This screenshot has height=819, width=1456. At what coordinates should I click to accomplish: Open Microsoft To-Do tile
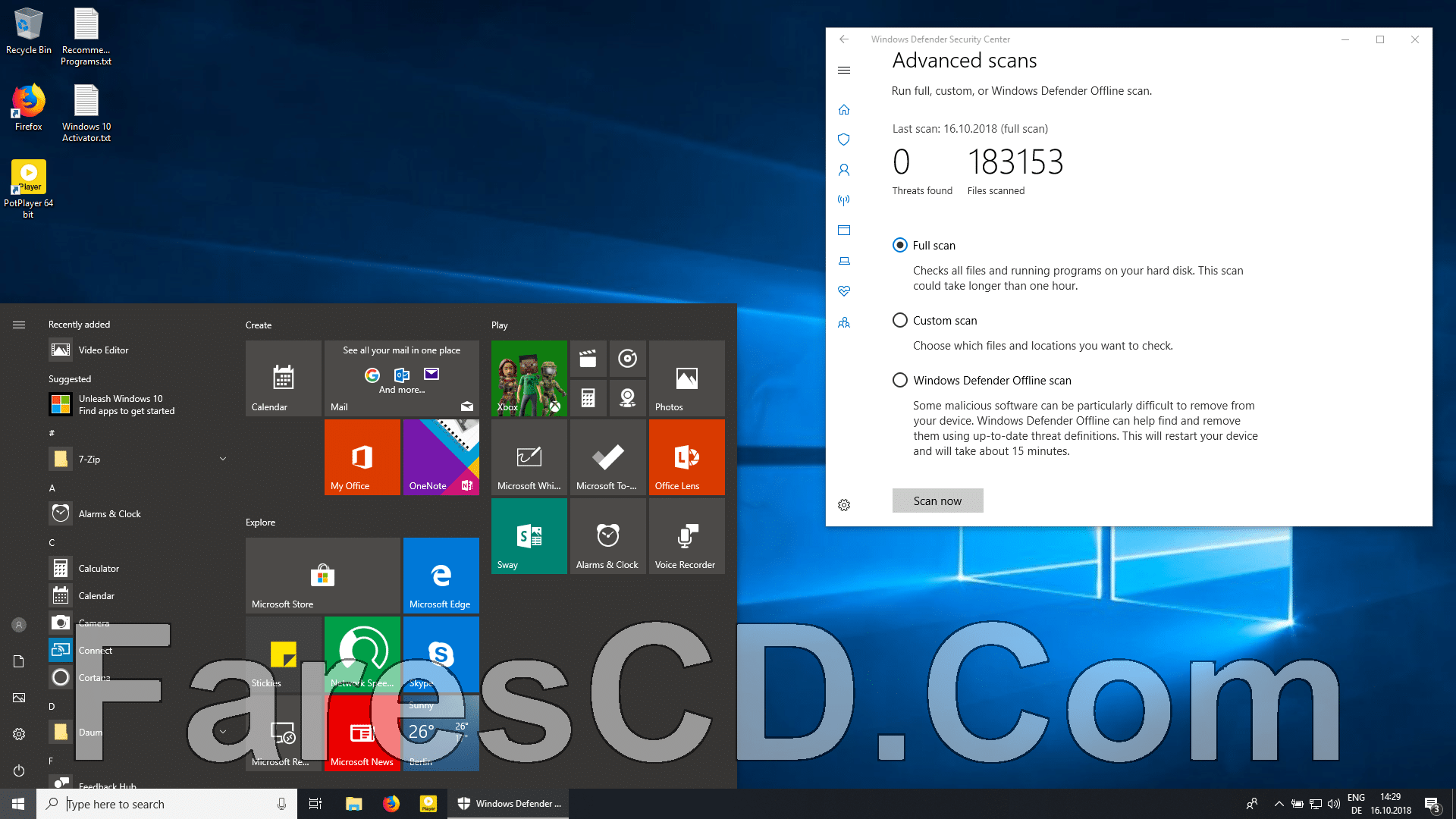pos(608,457)
